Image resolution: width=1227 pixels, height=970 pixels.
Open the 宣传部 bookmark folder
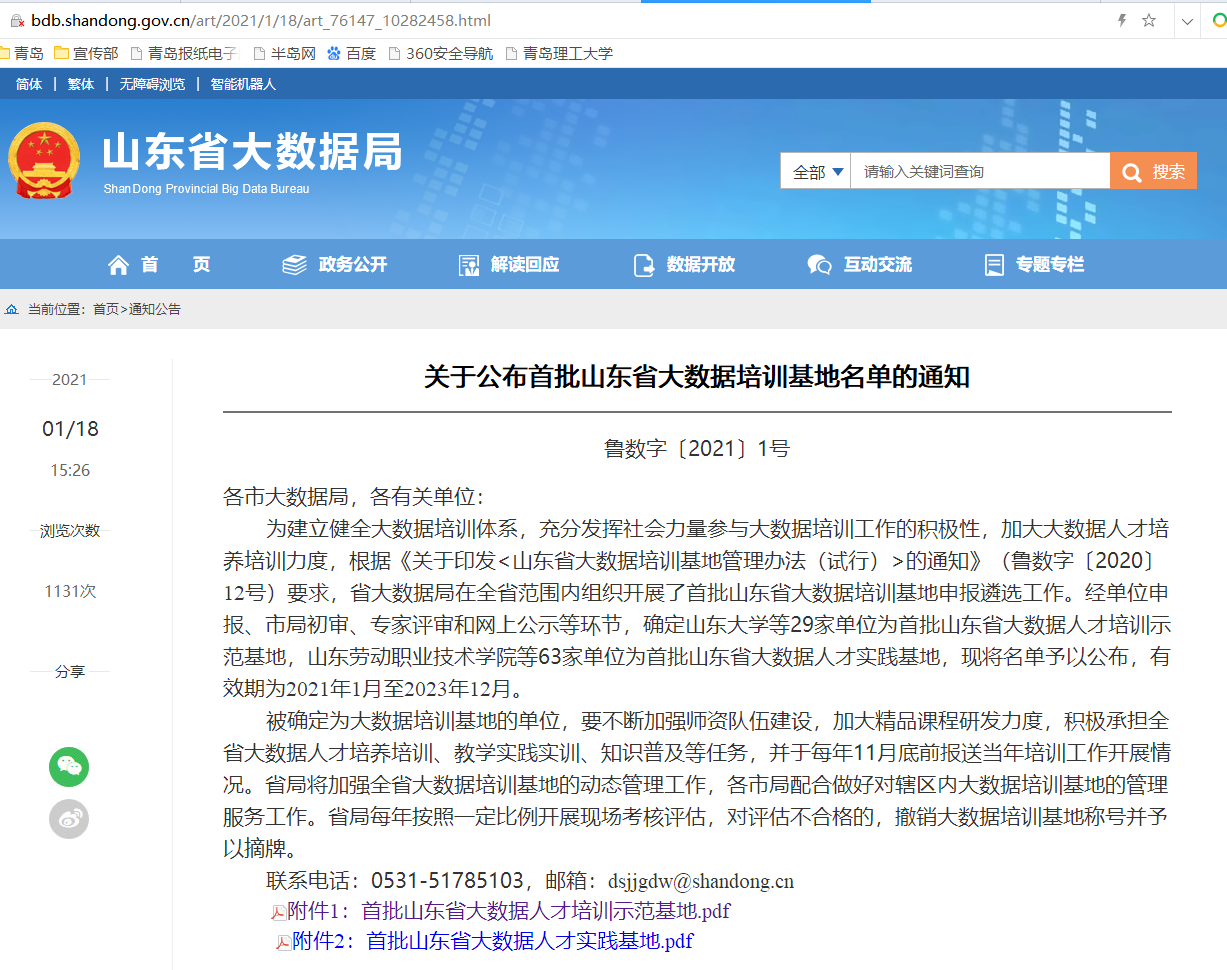pos(86,54)
